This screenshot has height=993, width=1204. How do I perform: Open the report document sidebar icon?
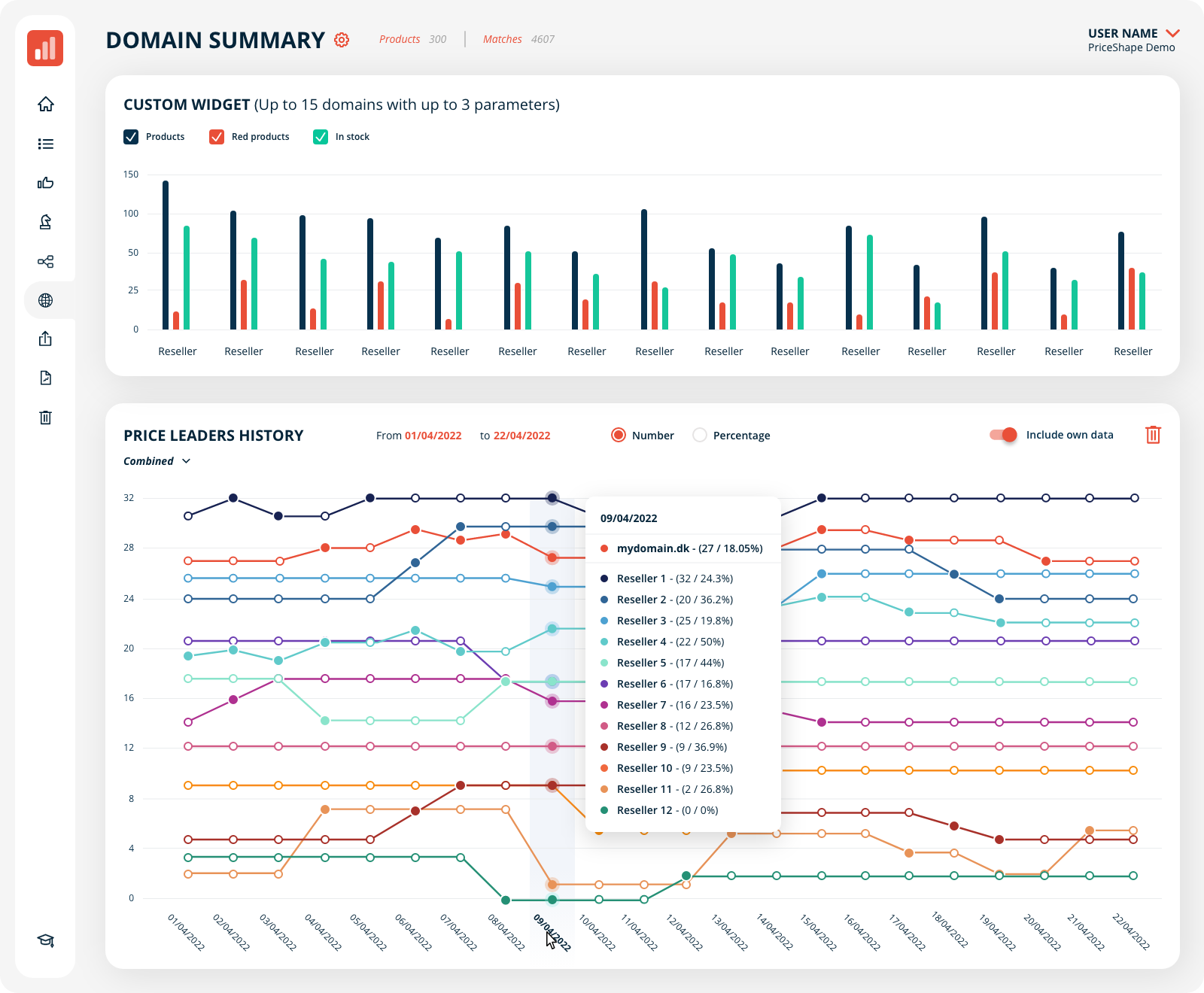tap(46, 378)
